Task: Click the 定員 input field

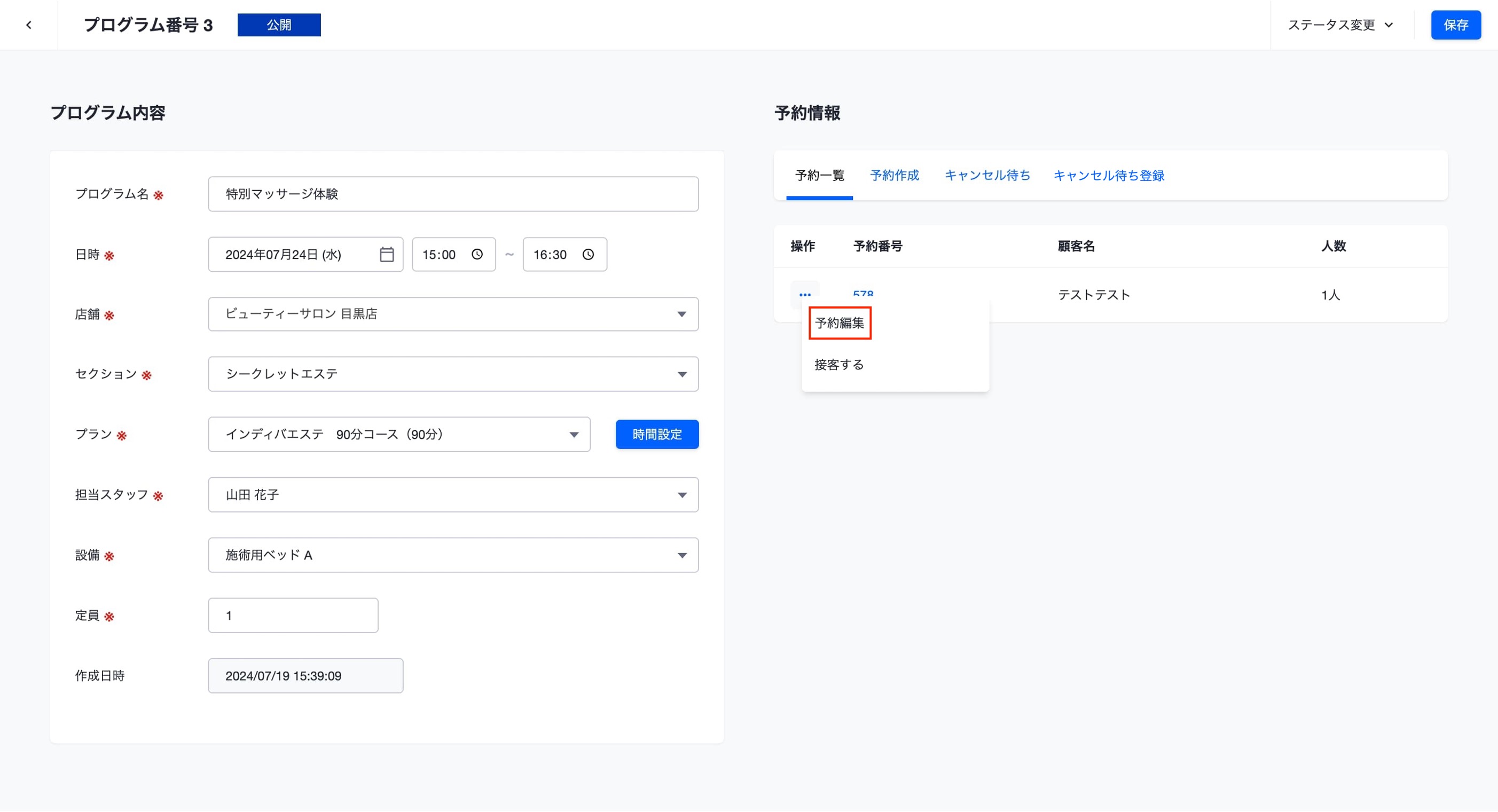Action: [x=293, y=616]
